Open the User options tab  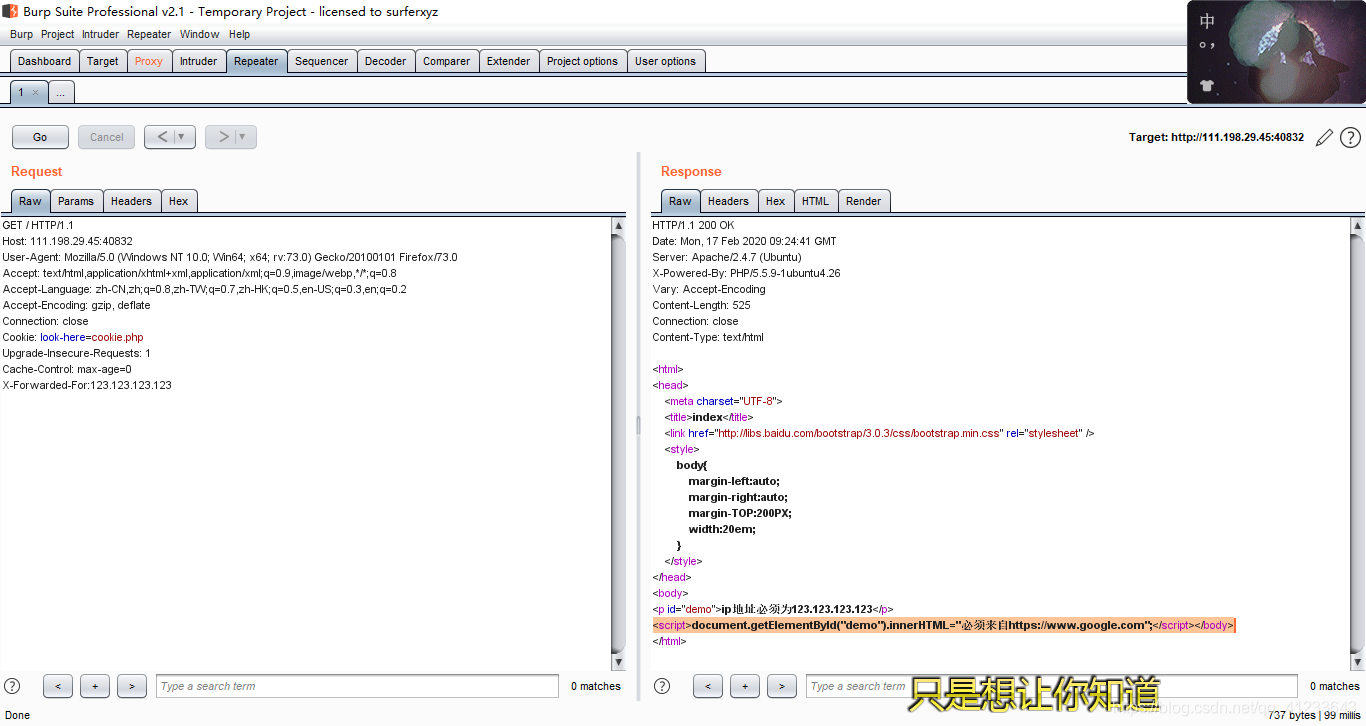[665, 61]
